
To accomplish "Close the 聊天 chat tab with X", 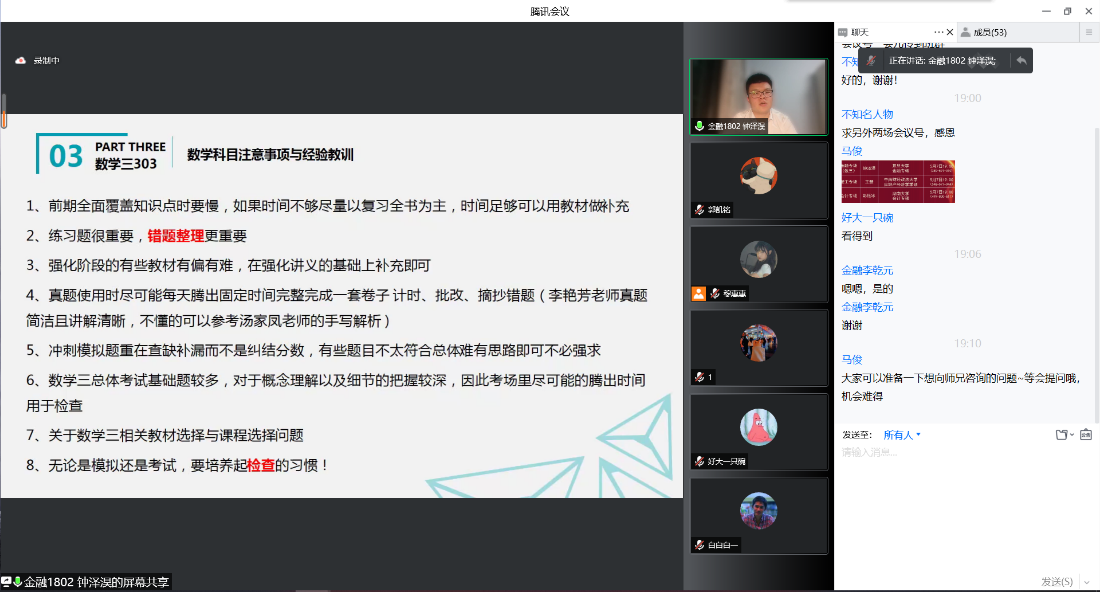I will point(949,32).
